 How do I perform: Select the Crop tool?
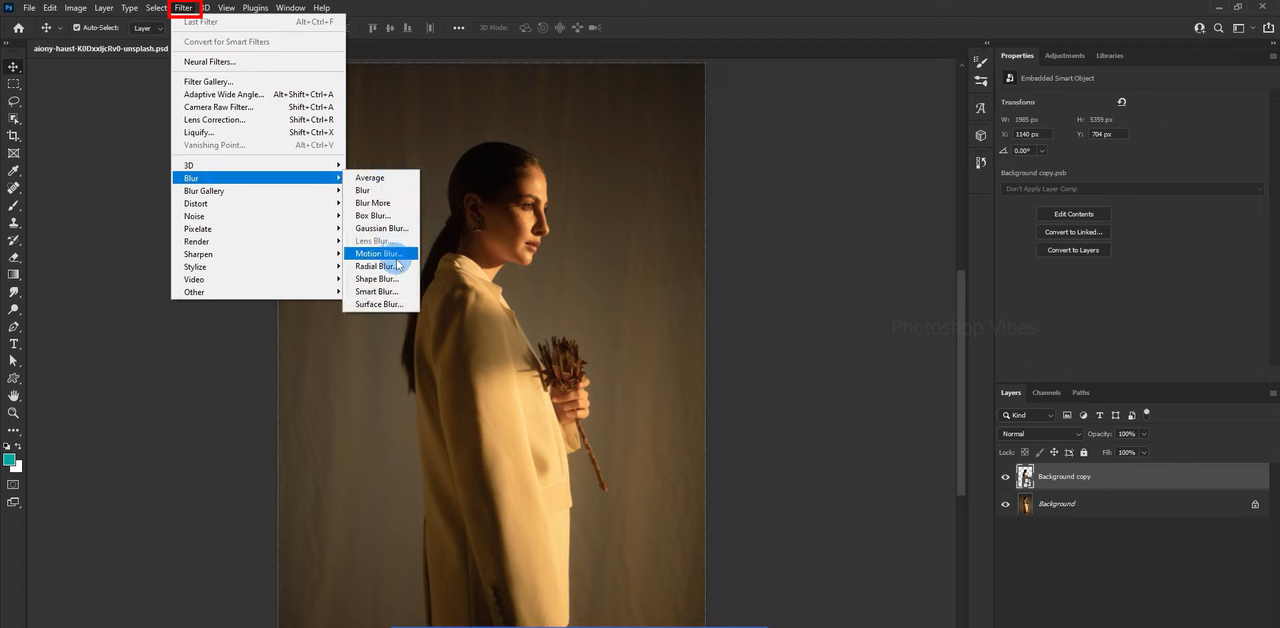point(13,136)
